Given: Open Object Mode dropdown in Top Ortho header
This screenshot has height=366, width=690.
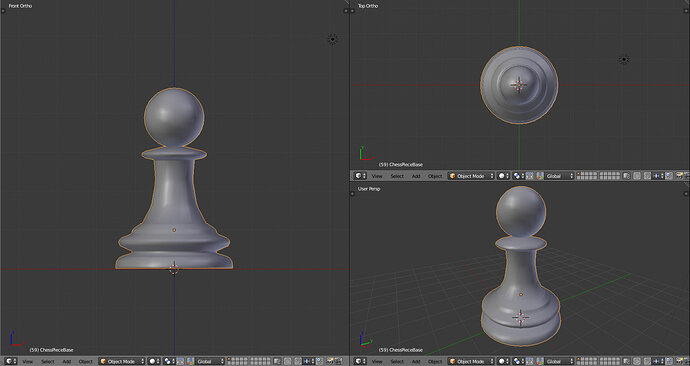Looking at the screenshot, I should (472, 176).
